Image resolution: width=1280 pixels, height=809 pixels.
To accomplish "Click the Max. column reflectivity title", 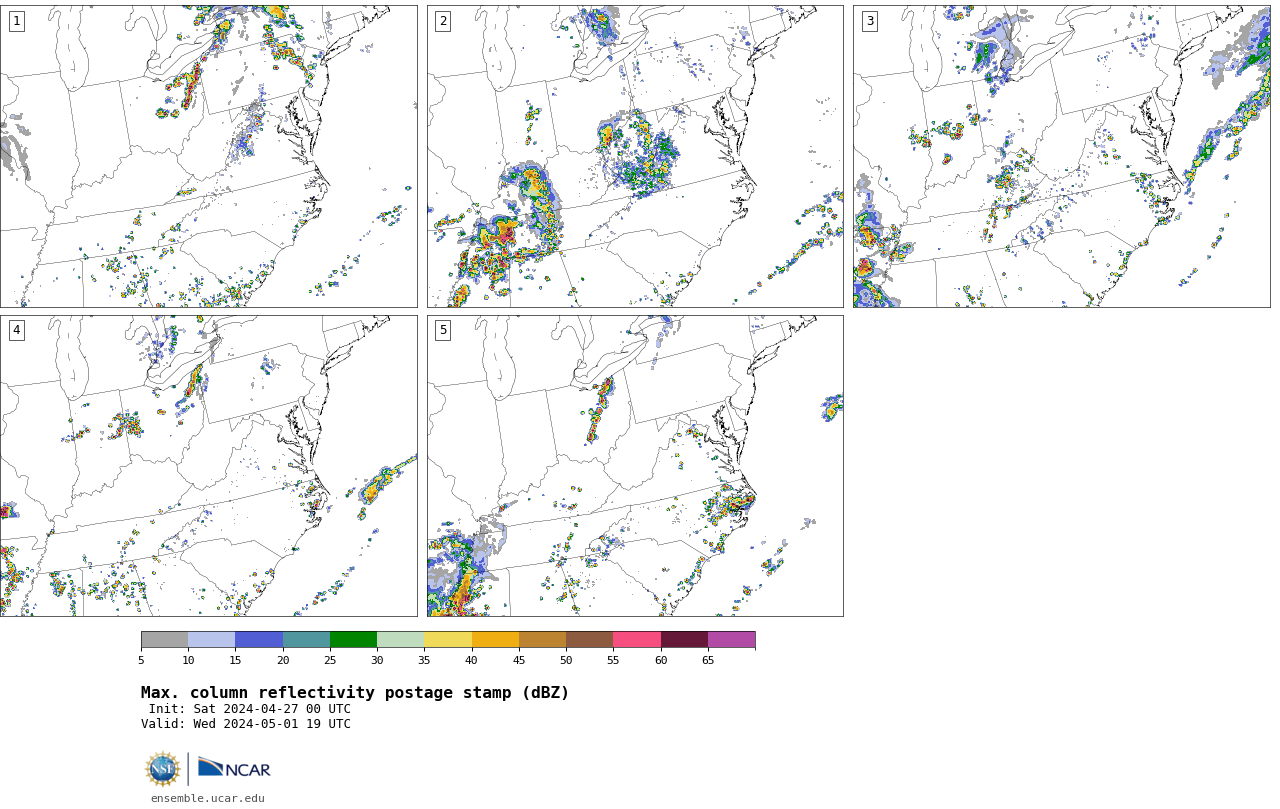I will pos(355,693).
